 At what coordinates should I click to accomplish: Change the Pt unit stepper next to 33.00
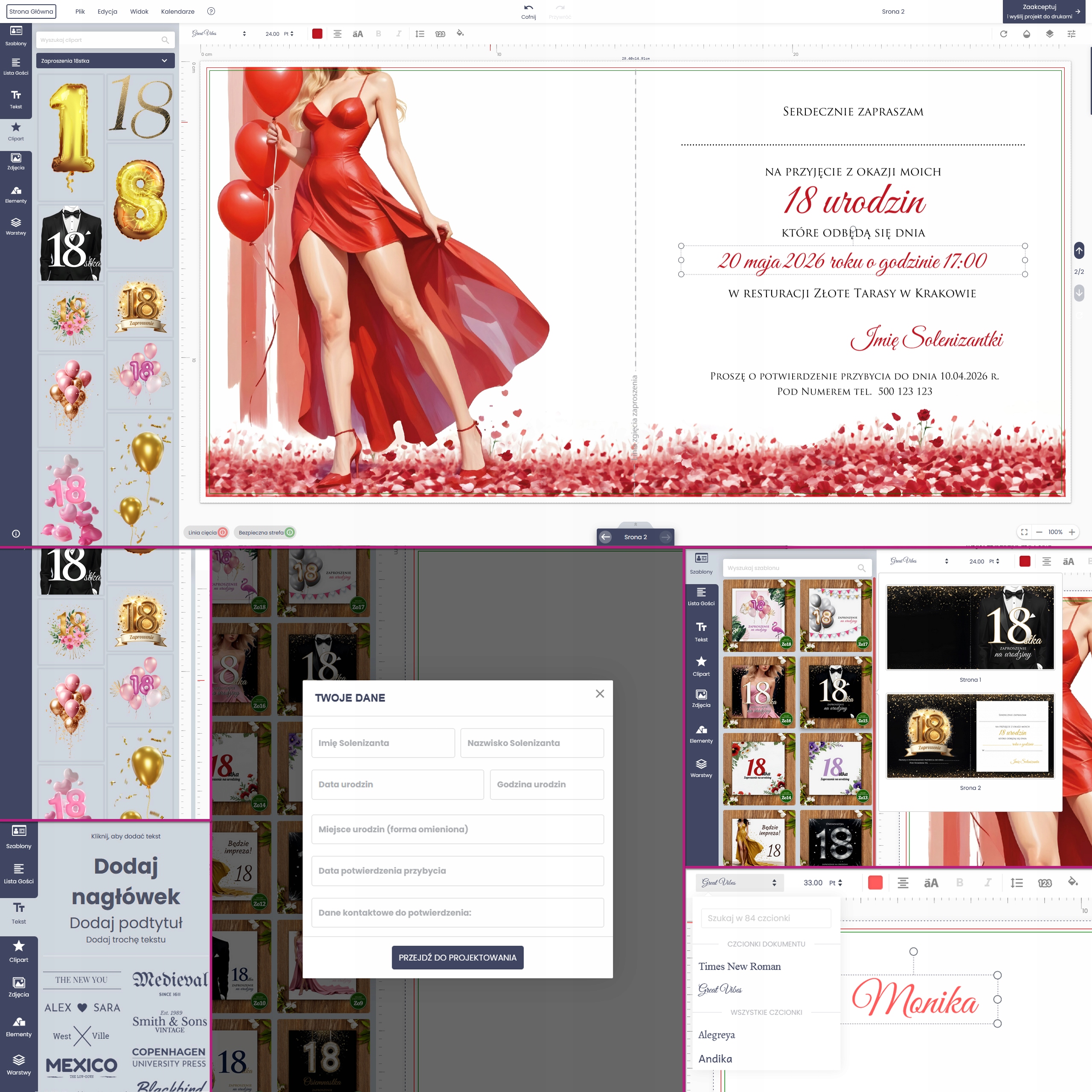coord(840,882)
